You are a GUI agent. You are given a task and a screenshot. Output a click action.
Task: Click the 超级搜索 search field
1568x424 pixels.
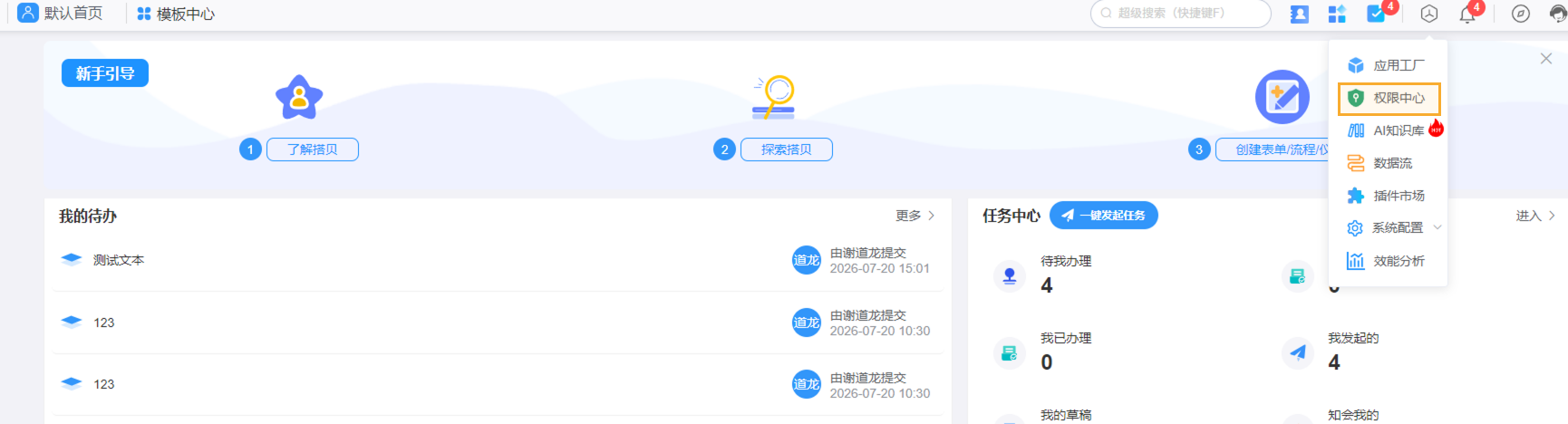pyautogui.click(x=1180, y=14)
